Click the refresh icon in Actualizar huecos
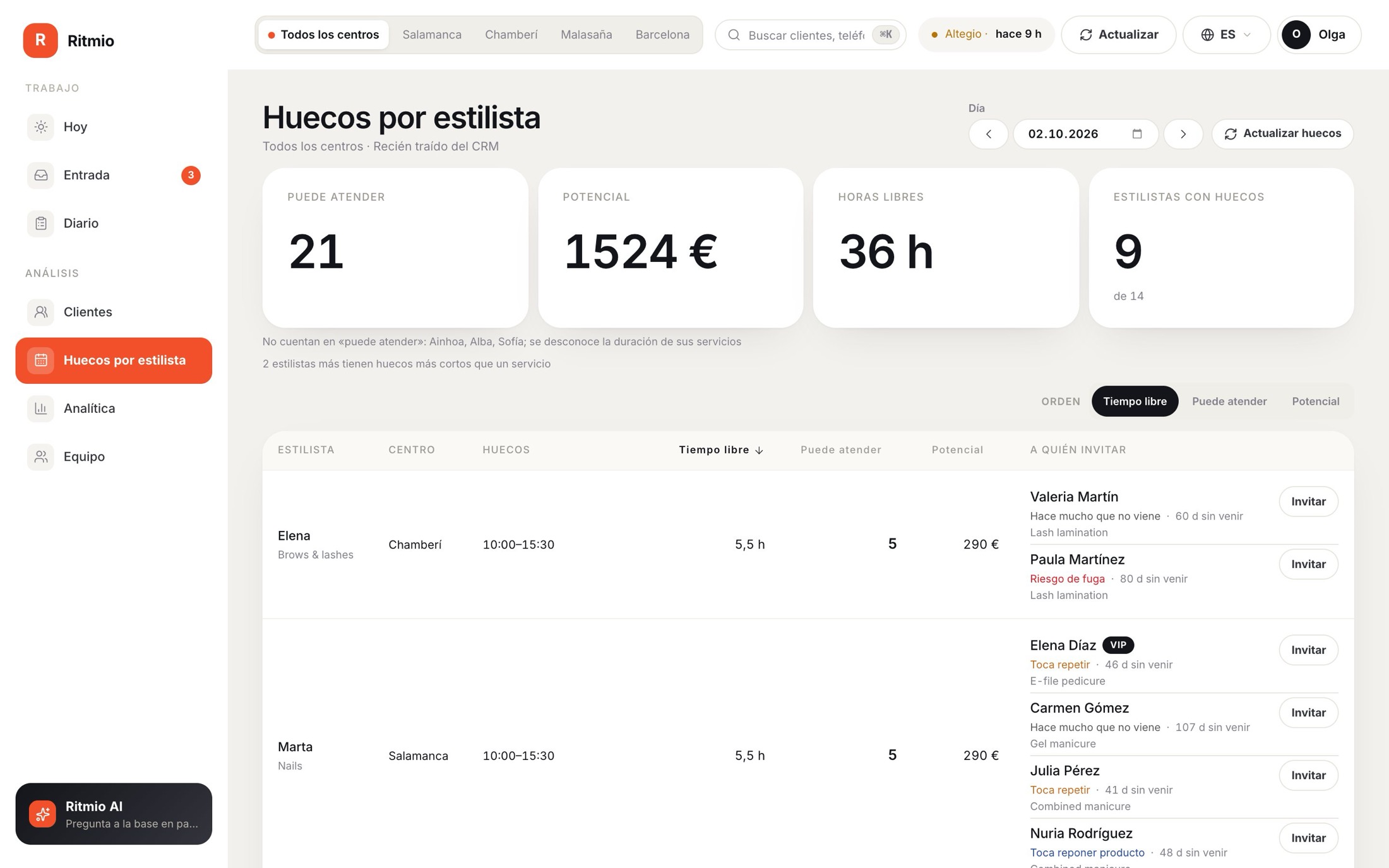1389x868 pixels. [1231, 134]
